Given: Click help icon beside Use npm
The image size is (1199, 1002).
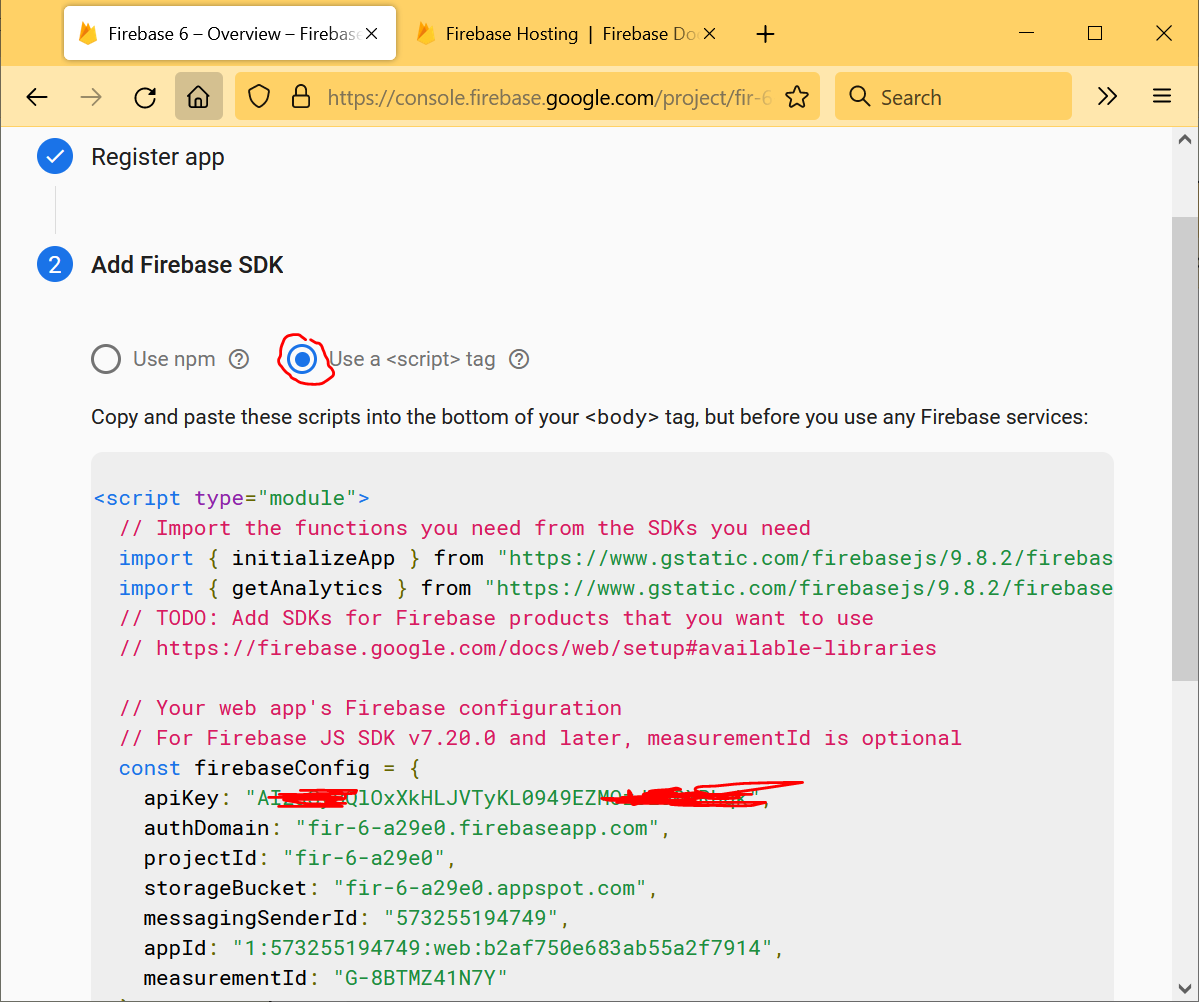Looking at the screenshot, I should click(x=239, y=359).
